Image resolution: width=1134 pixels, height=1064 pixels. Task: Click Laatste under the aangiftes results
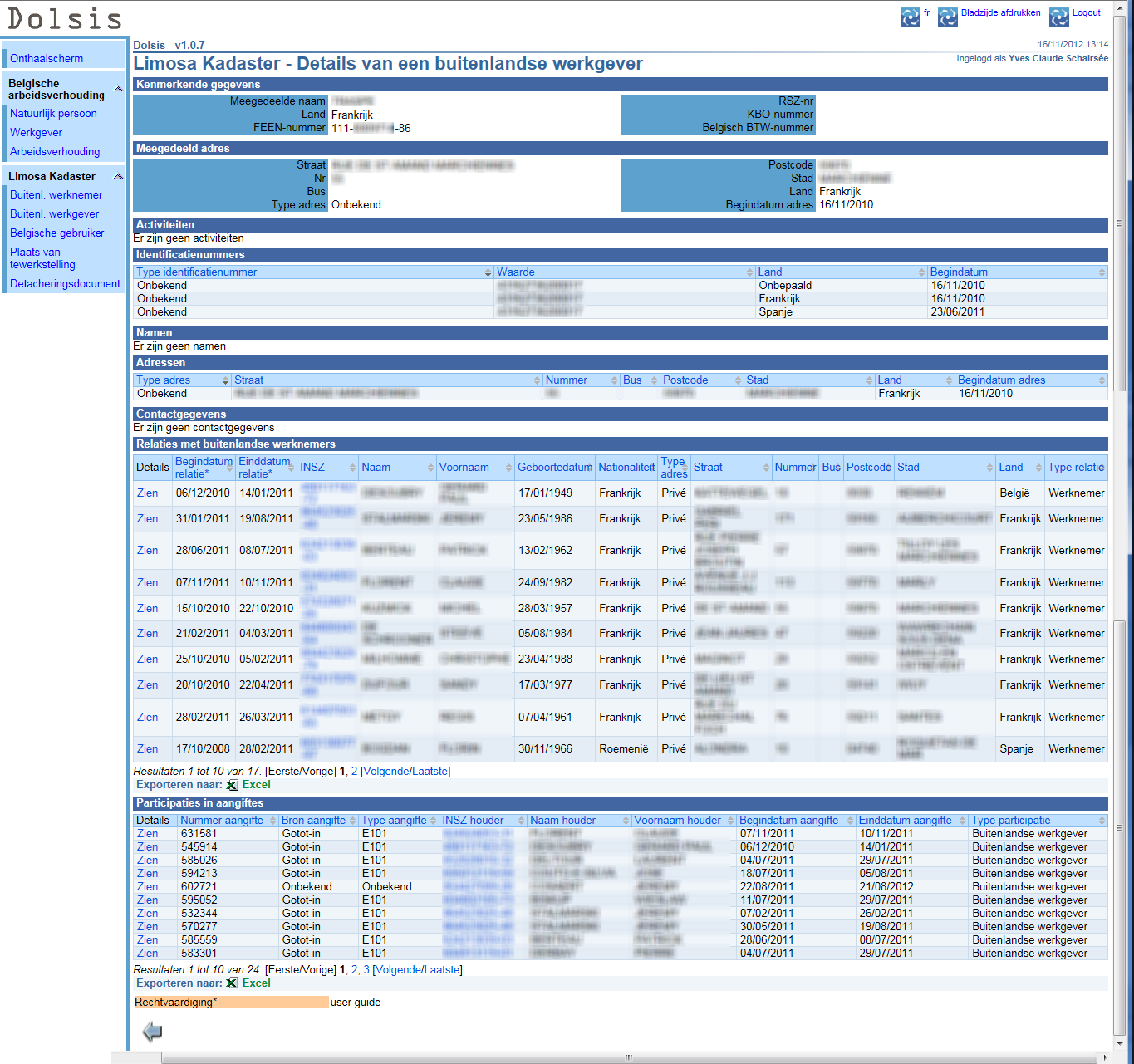tap(441, 969)
